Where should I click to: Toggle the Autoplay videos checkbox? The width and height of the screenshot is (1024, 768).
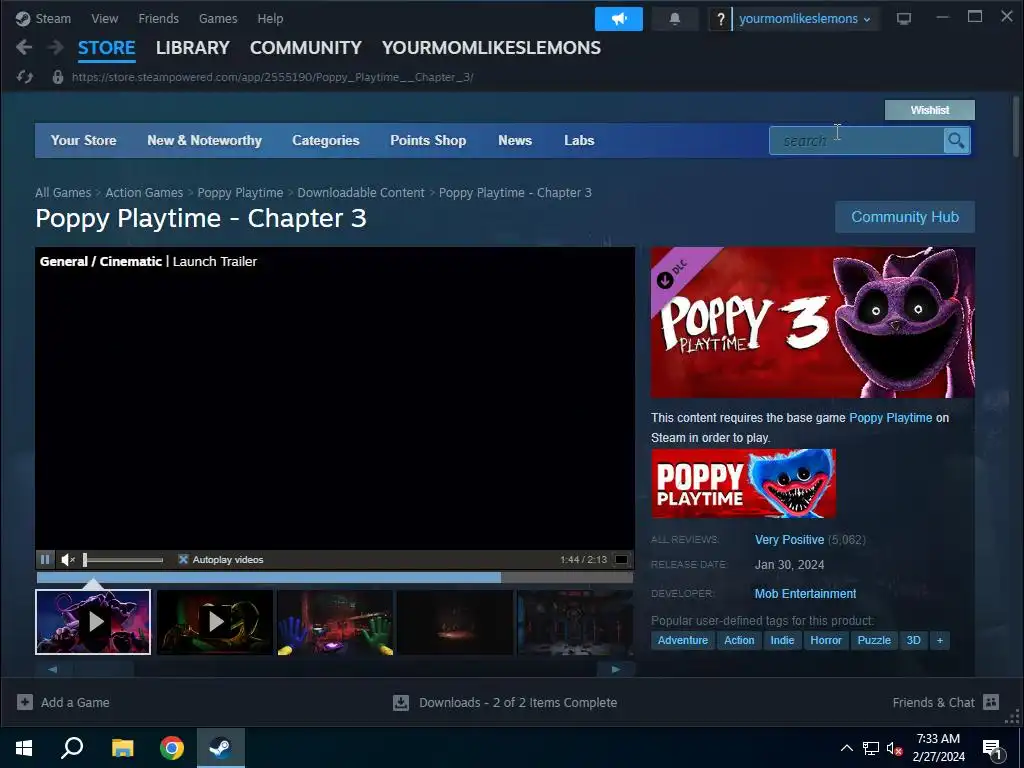(184, 559)
